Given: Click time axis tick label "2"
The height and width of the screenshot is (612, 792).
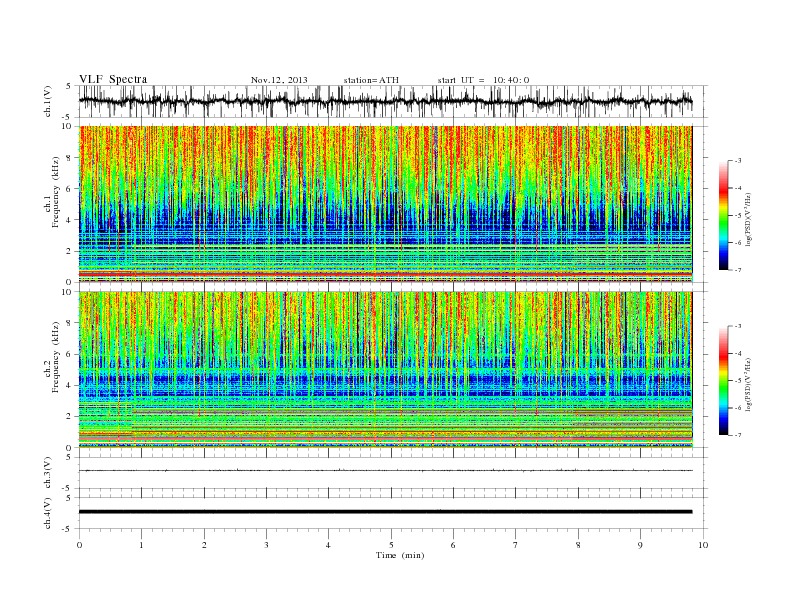Looking at the screenshot, I should 204,545.
